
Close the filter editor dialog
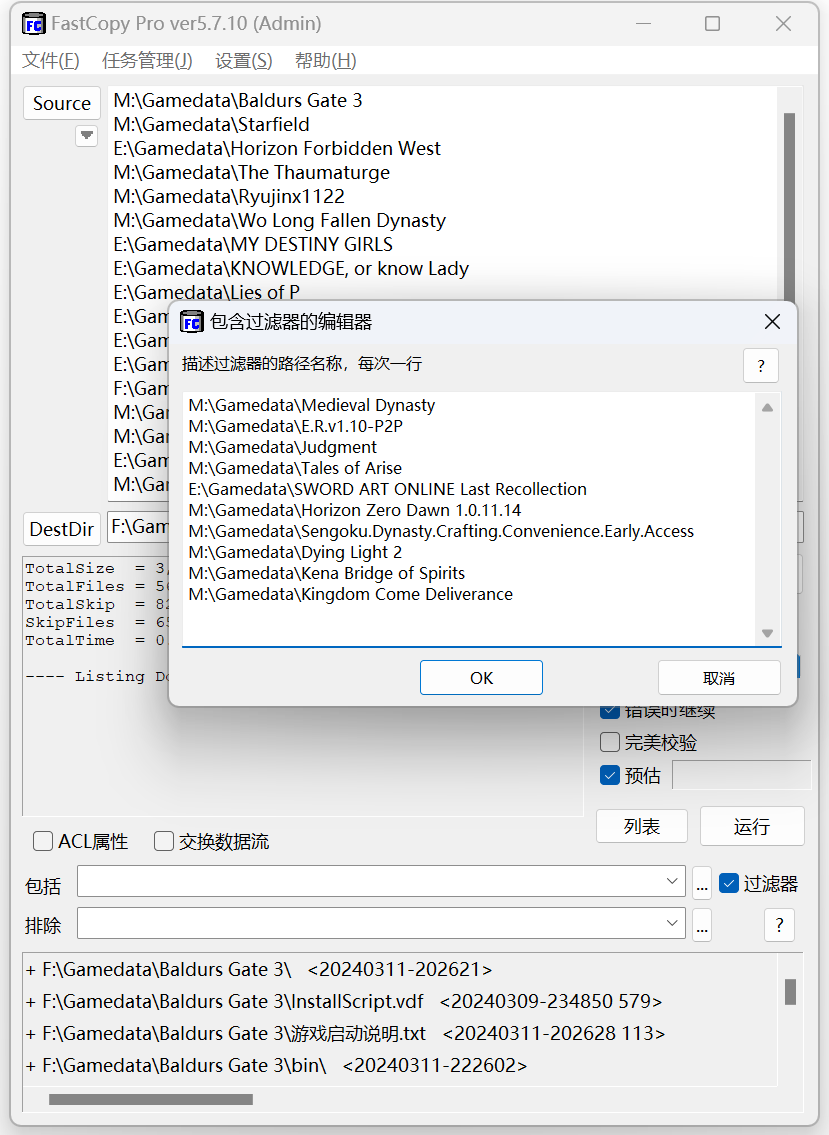[x=773, y=322]
